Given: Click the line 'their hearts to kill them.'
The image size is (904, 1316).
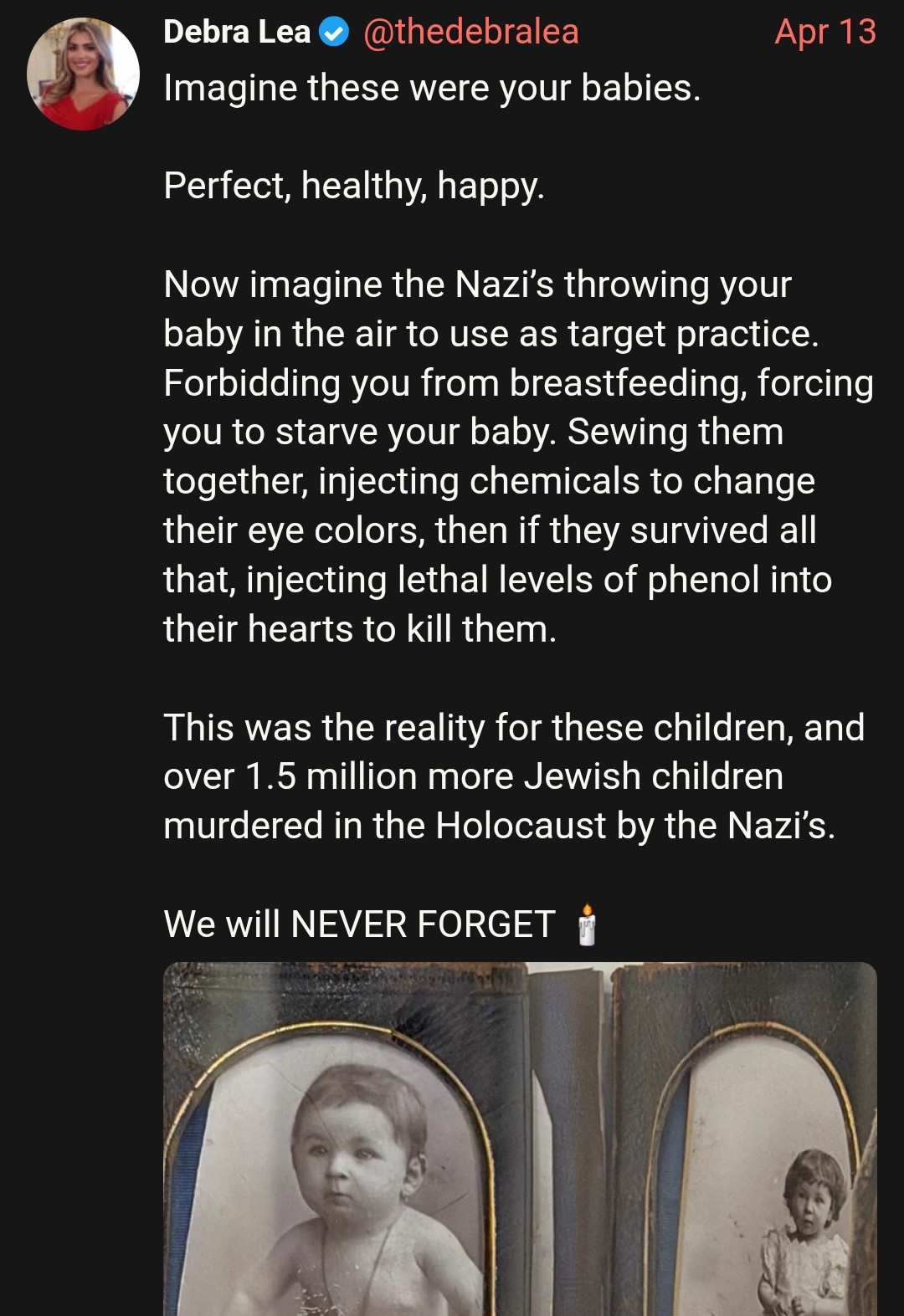Looking at the screenshot, I should click(x=360, y=629).
